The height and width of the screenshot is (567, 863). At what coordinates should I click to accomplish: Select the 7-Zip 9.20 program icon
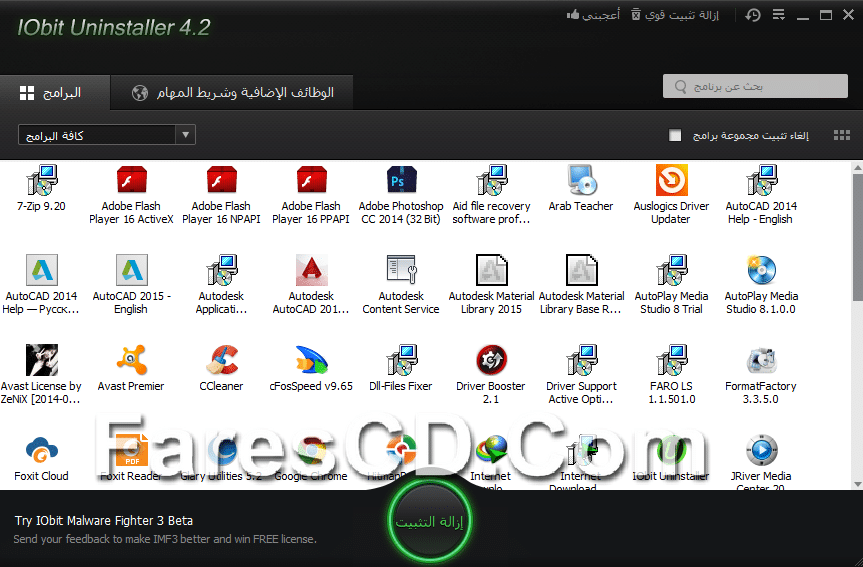41,180
